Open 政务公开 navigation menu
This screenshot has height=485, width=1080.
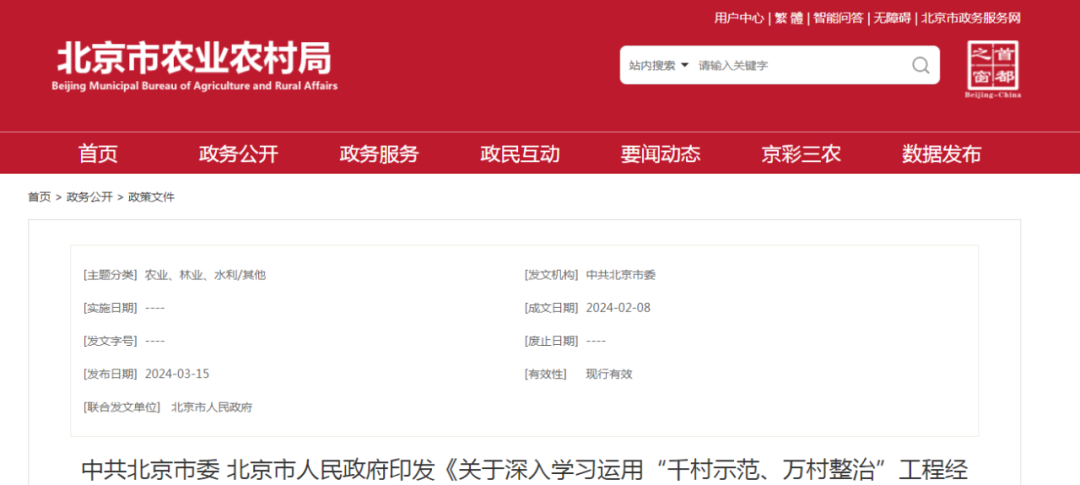point(238,154)
